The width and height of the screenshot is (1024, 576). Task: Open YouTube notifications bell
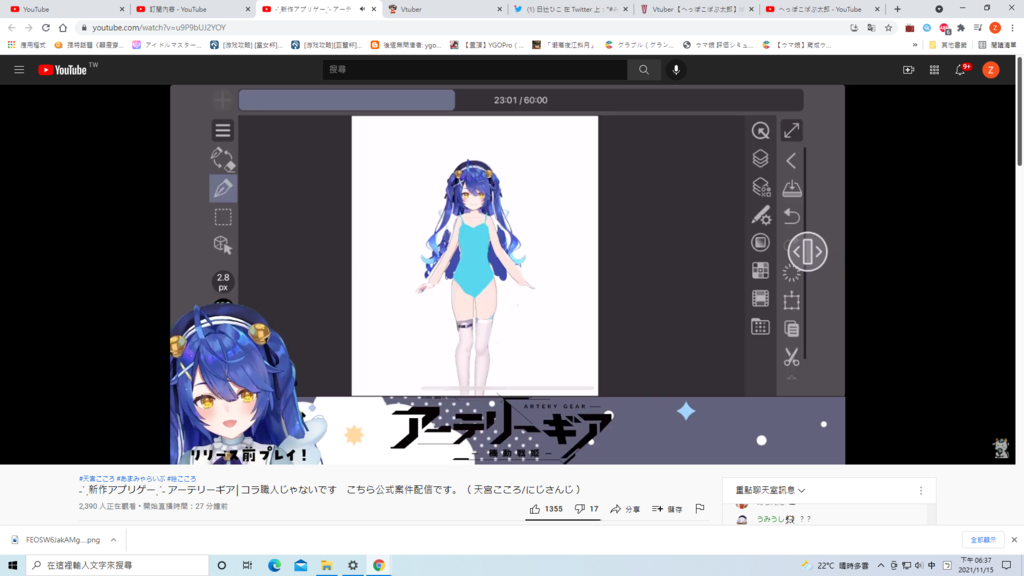click(x=961, y=70)
